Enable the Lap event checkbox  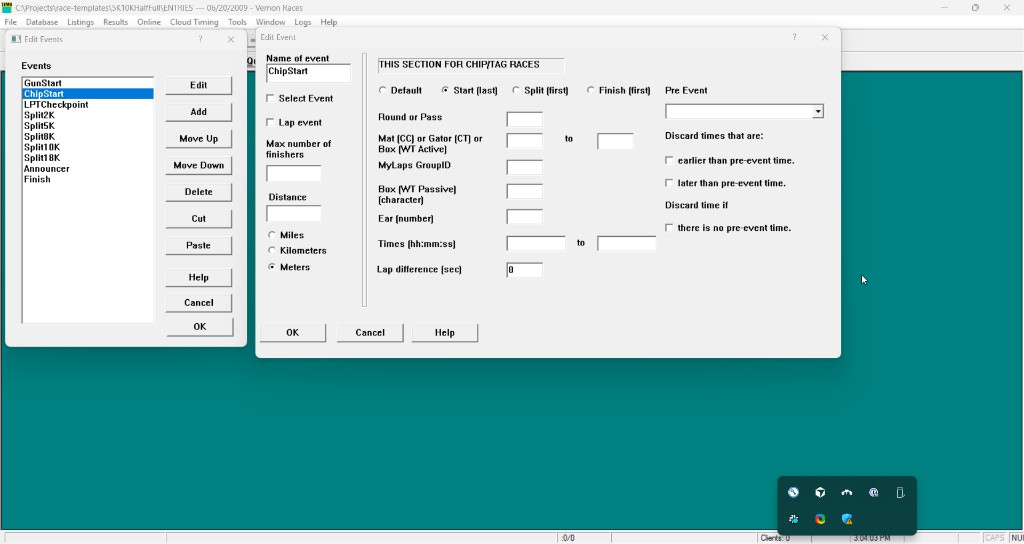tap(270, 122)
